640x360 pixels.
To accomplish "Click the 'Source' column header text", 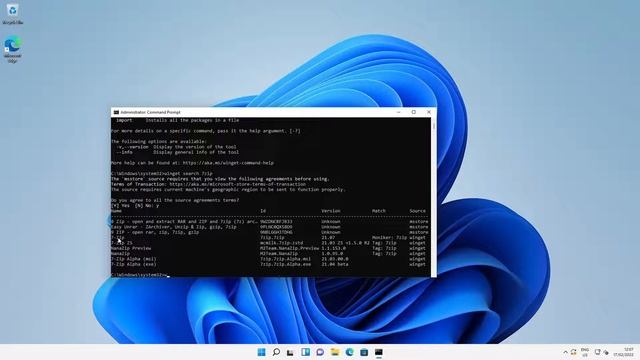I will point(418,211).
